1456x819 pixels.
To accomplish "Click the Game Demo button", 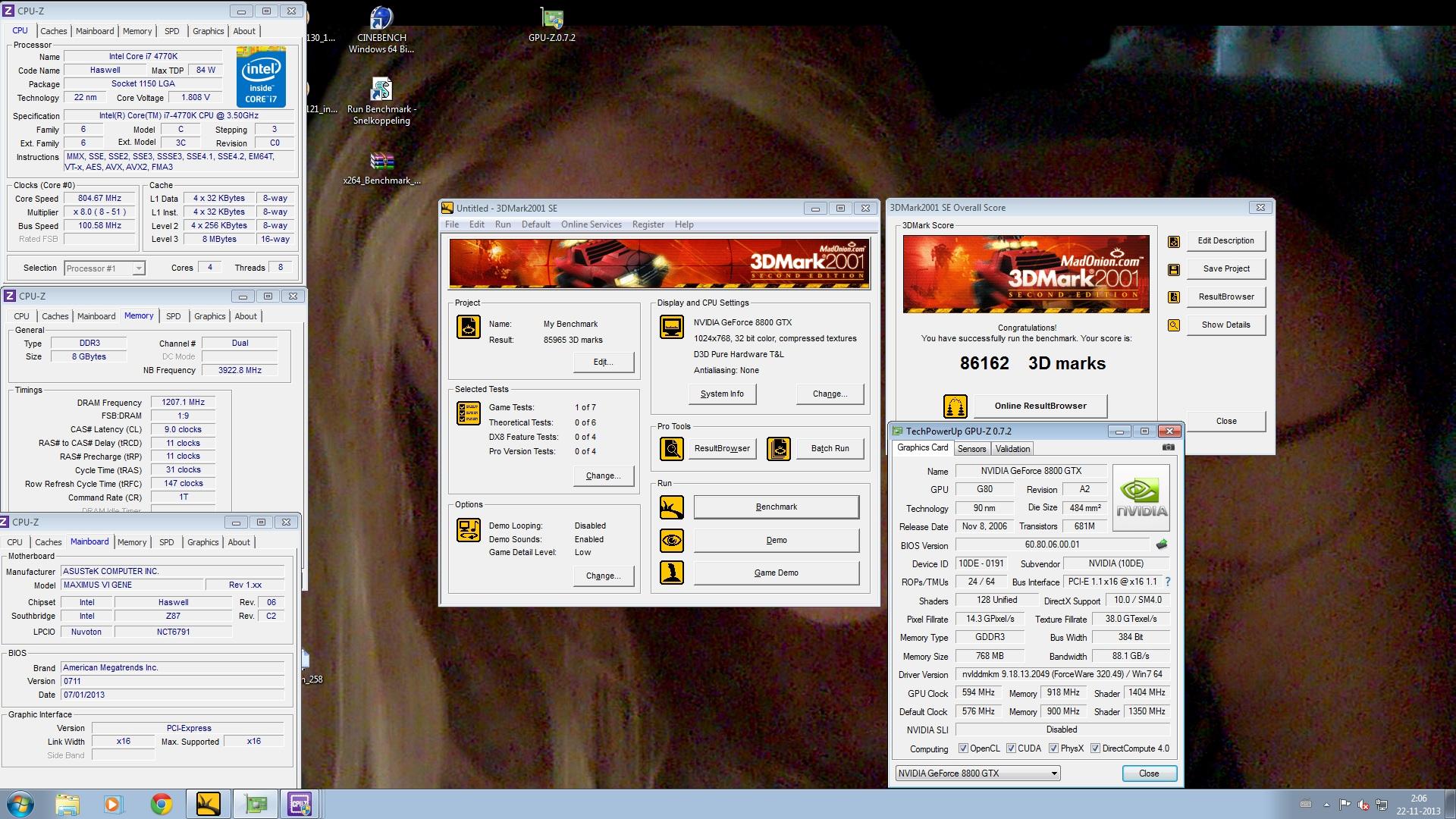I will point(777,573).
